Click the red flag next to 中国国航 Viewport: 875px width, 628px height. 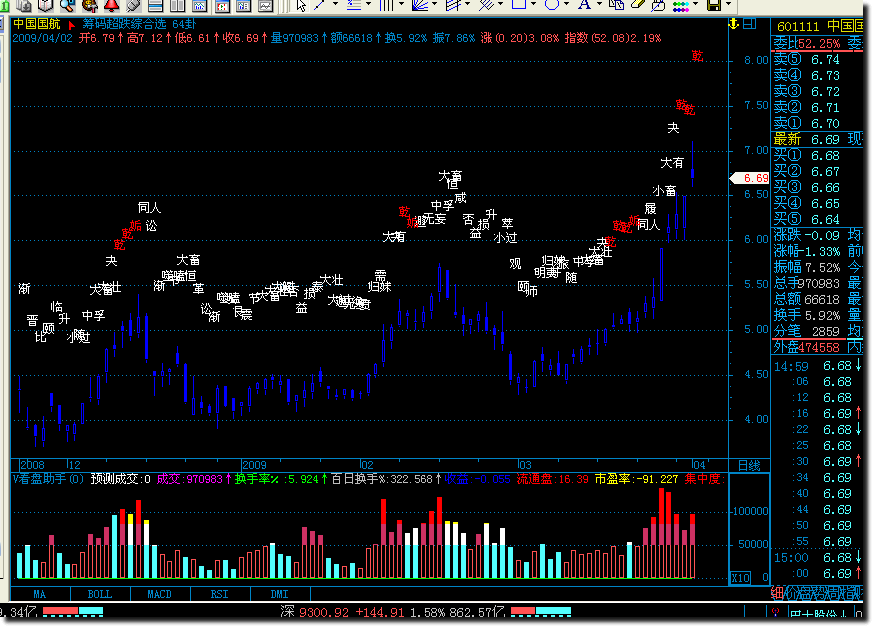pos(71,25)
